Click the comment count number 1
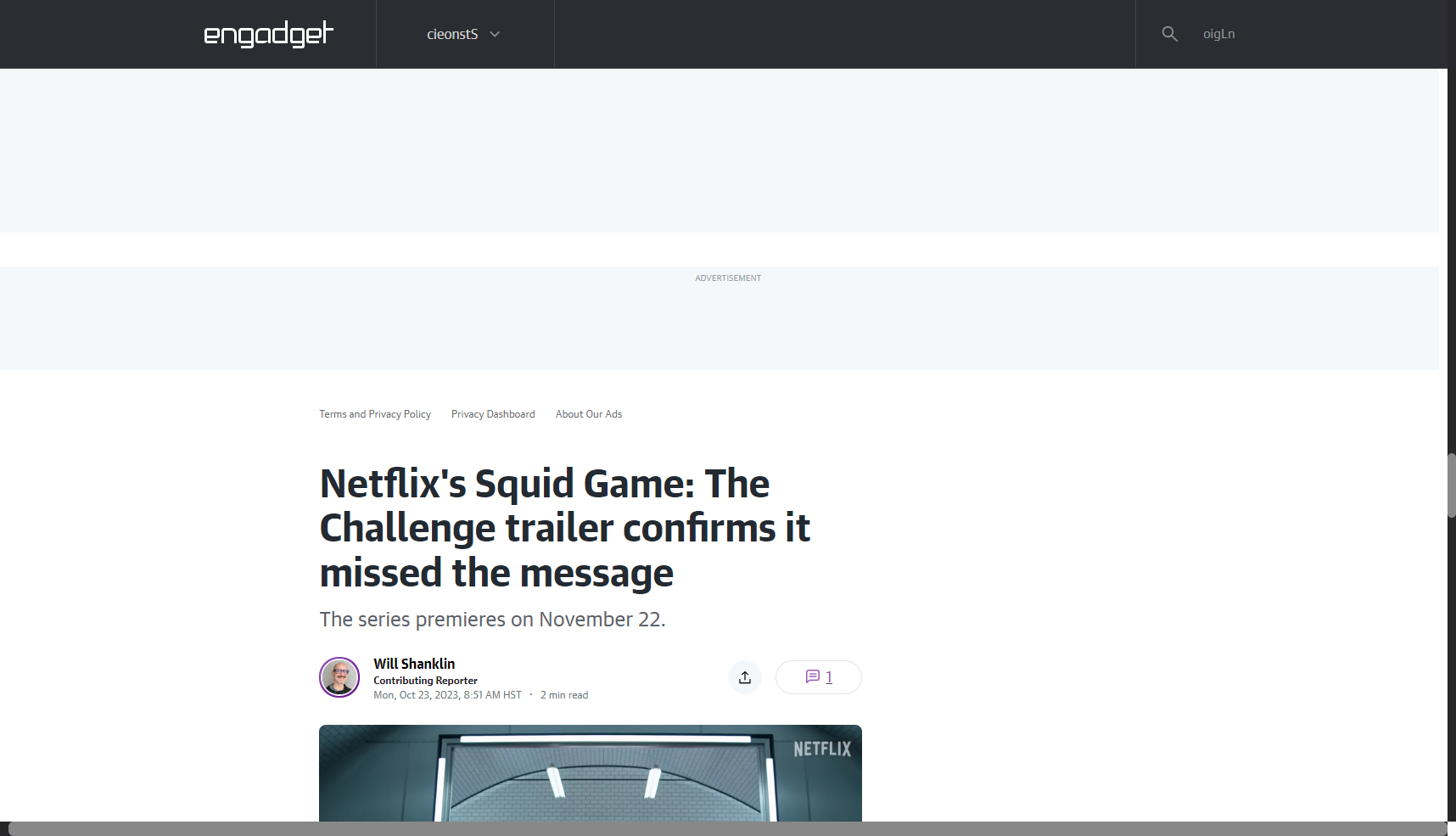 point(829,677)
